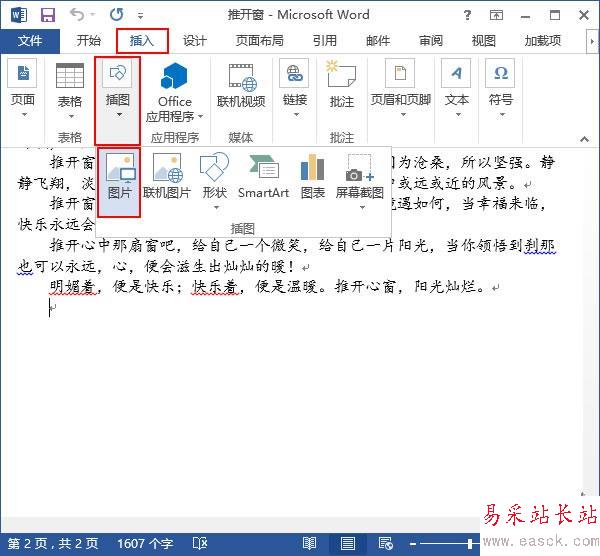Click the Word application icon in title bar
The width and height of the screenshot is (600, 556).
click(x=19, y=15)
